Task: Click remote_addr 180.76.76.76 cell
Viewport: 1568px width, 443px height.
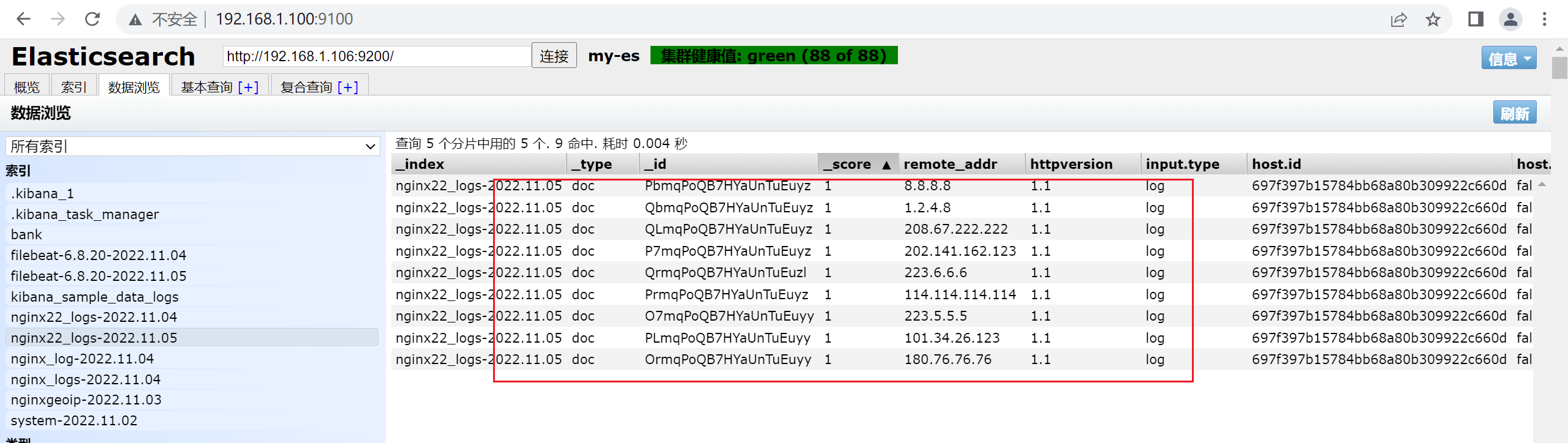Action: pos(948,360)
